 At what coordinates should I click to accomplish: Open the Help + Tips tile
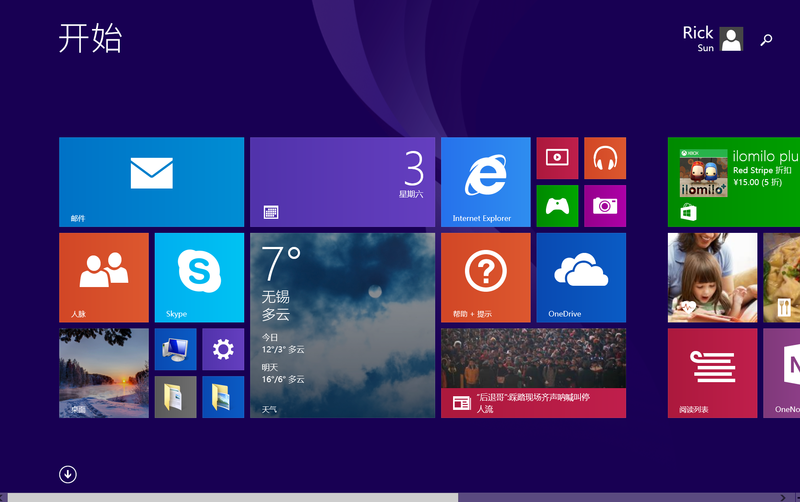point(485,277)
